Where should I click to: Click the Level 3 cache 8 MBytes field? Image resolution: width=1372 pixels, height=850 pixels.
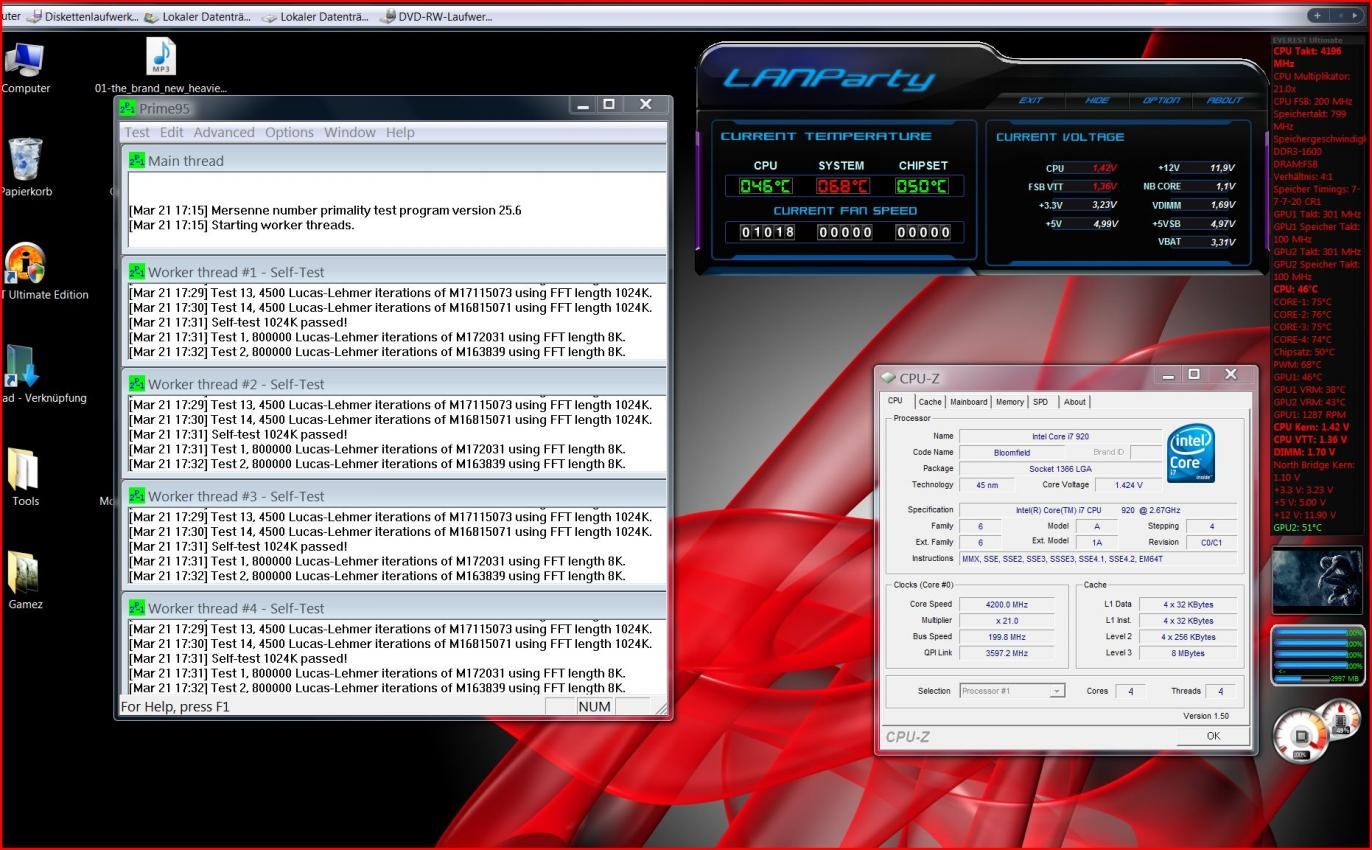[x=1188, y=653]
